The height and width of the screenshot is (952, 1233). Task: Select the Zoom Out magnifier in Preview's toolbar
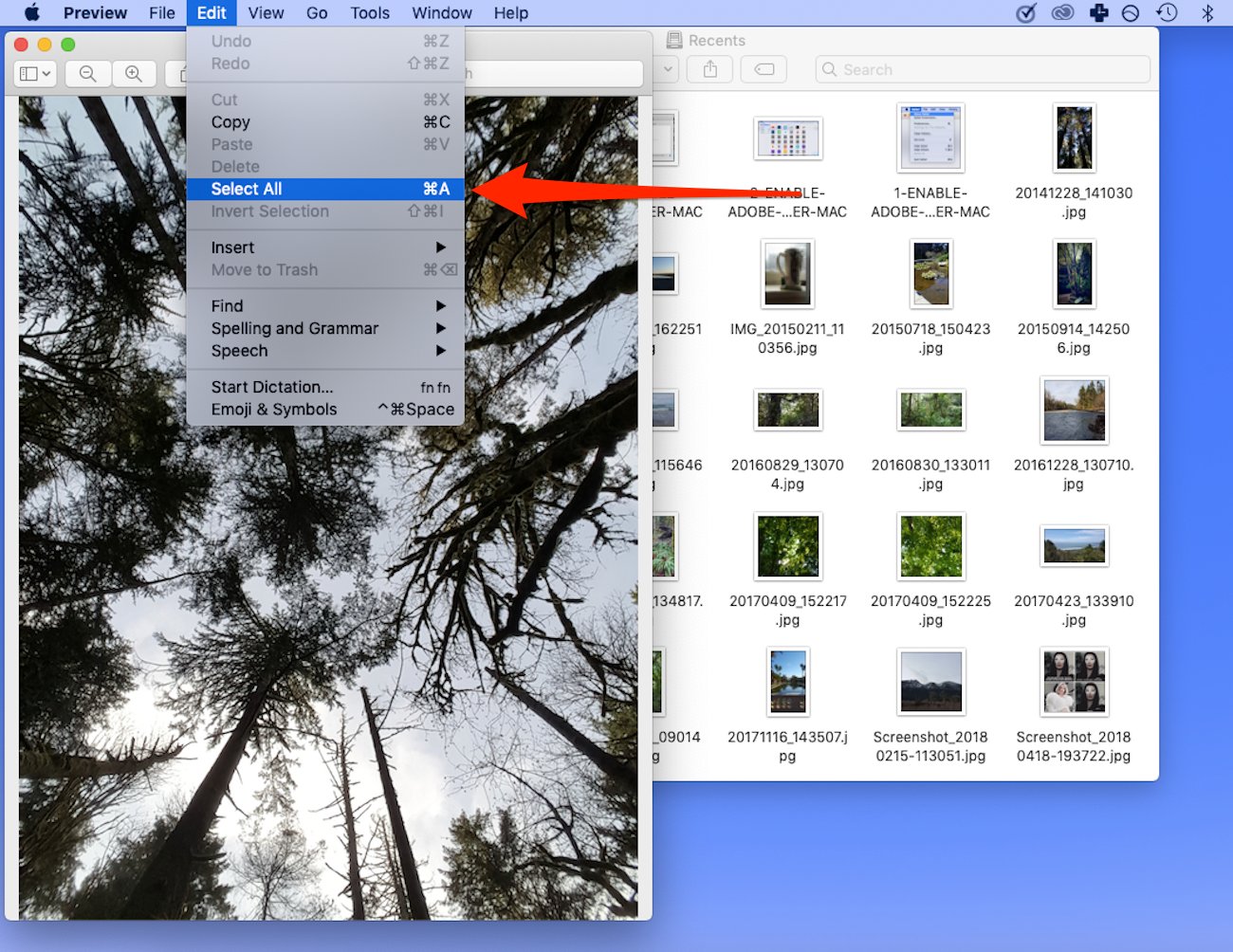click(x=87, y=73)
